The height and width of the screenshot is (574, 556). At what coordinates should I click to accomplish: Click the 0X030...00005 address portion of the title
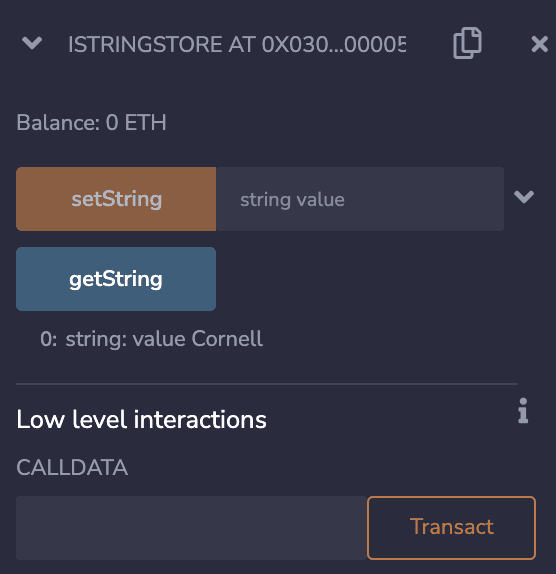tap(334, 45)
